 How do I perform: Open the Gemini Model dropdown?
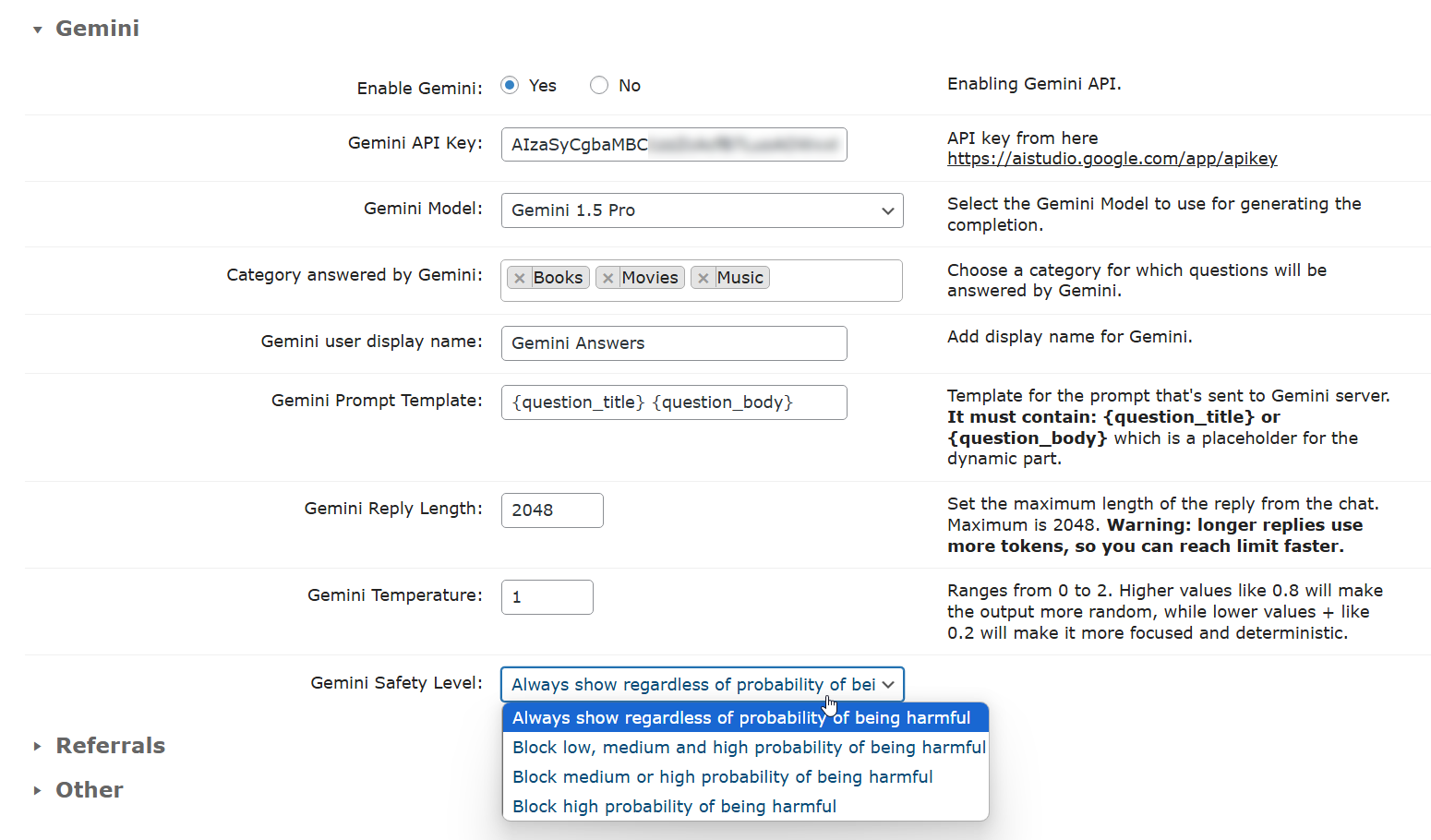point(702,210)
